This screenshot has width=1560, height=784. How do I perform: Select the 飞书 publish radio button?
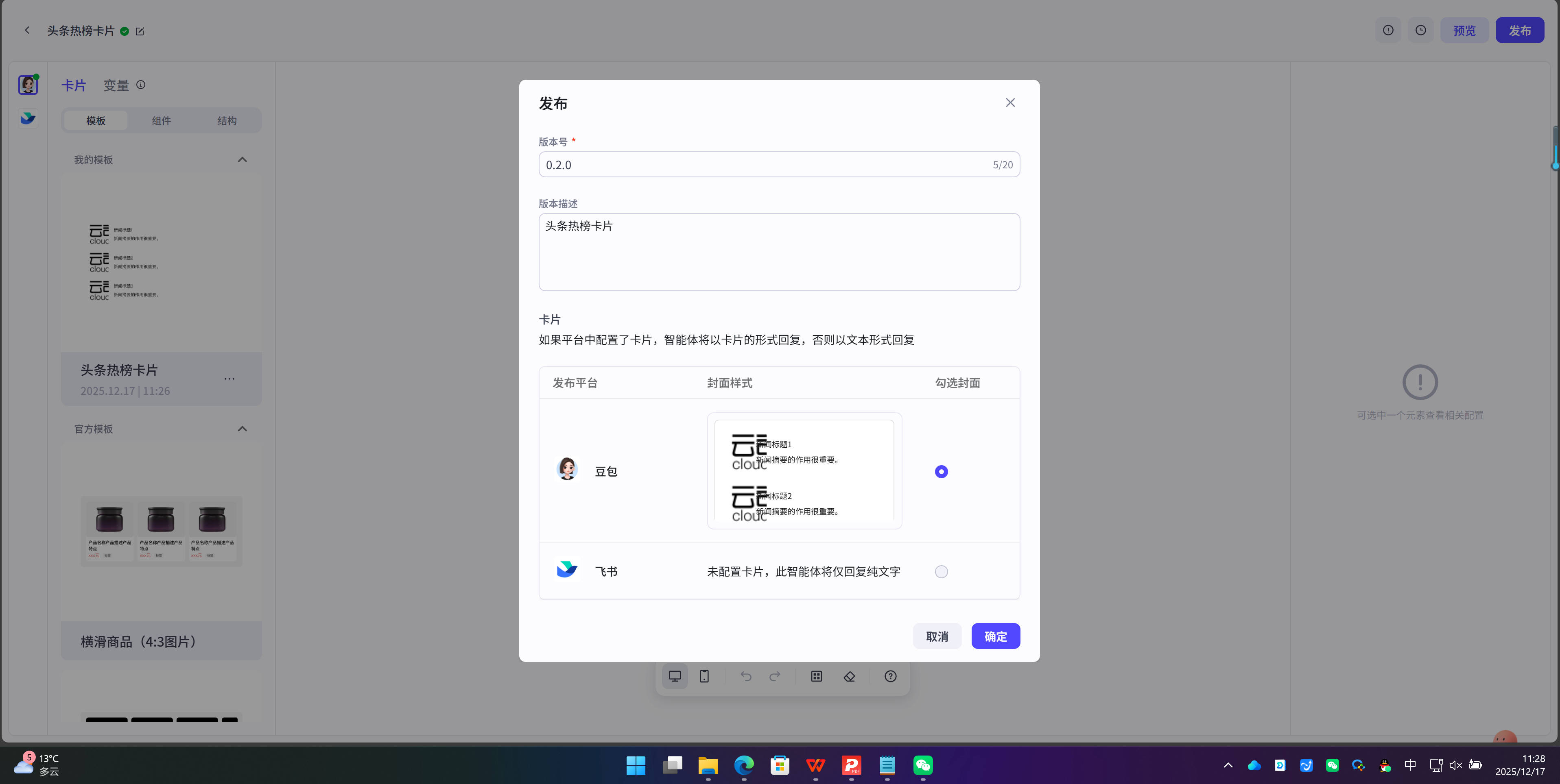pos(940,571)
